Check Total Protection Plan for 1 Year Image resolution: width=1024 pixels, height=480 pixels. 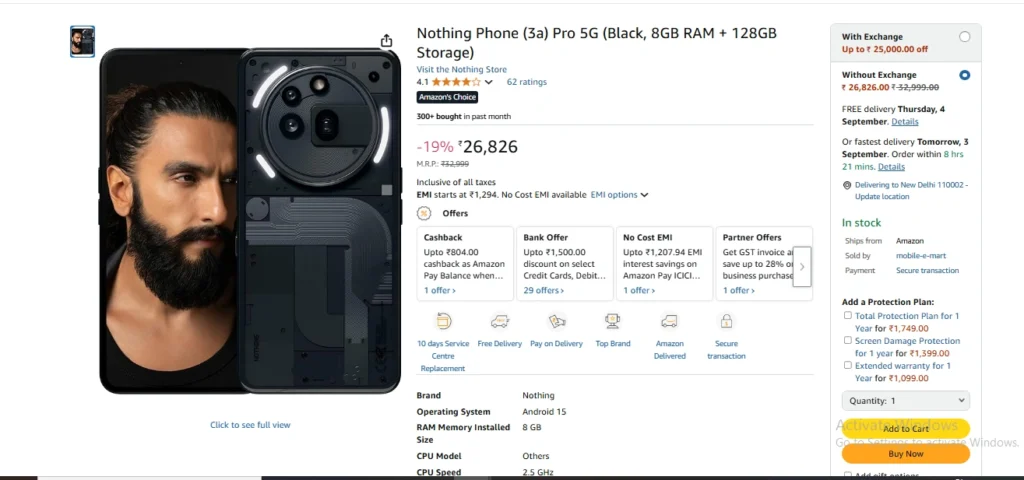pos(848,316)
